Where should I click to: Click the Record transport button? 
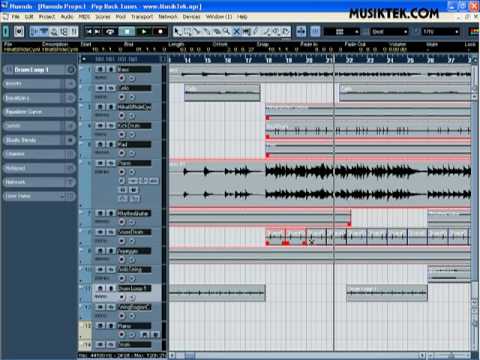coord(160,32)
